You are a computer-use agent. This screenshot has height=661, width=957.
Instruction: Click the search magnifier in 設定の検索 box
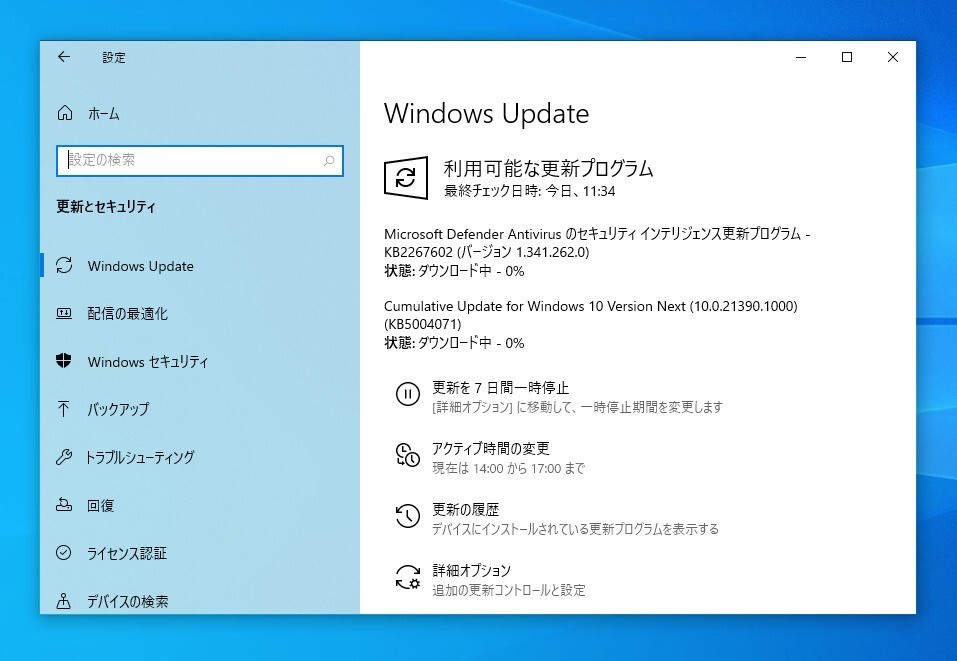point(329,161)
